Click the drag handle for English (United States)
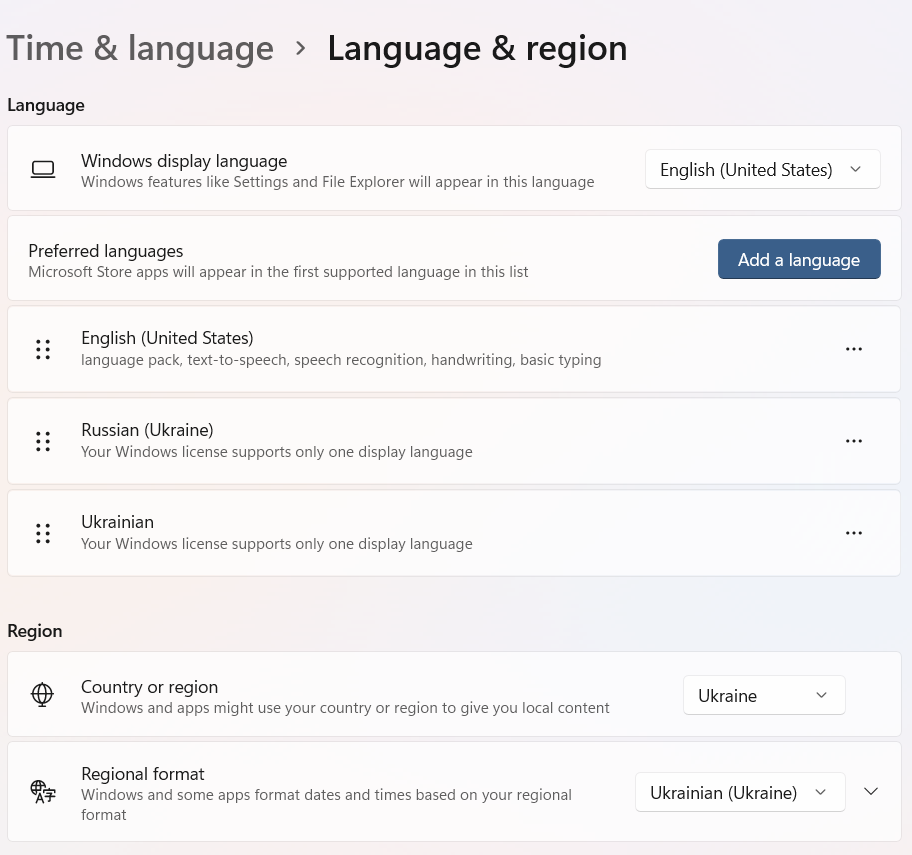Screen dimensions: 912x855 (43, 349)
